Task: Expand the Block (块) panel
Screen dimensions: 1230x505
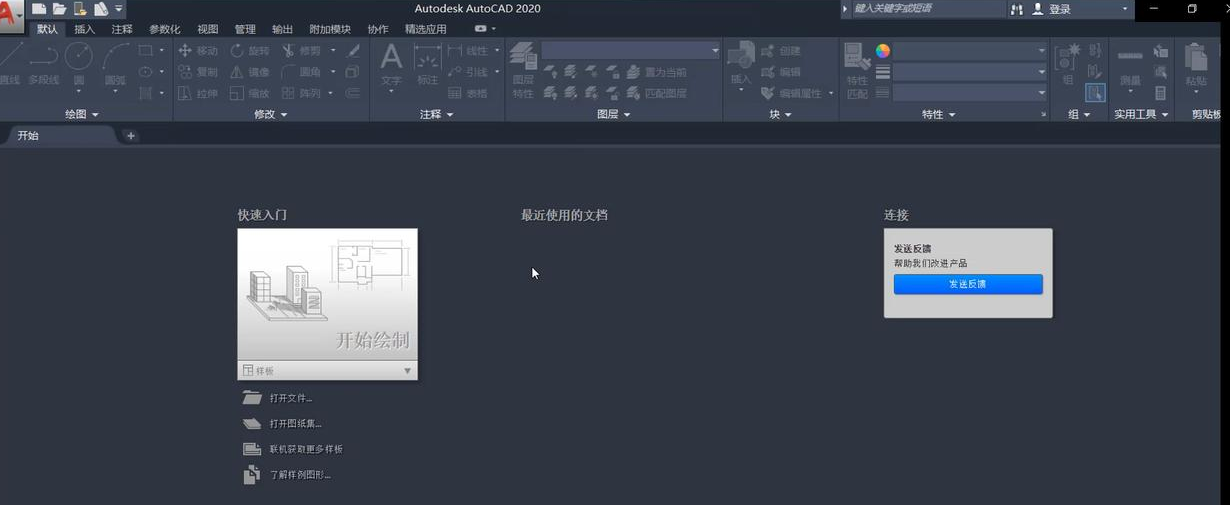Action: 781,114
